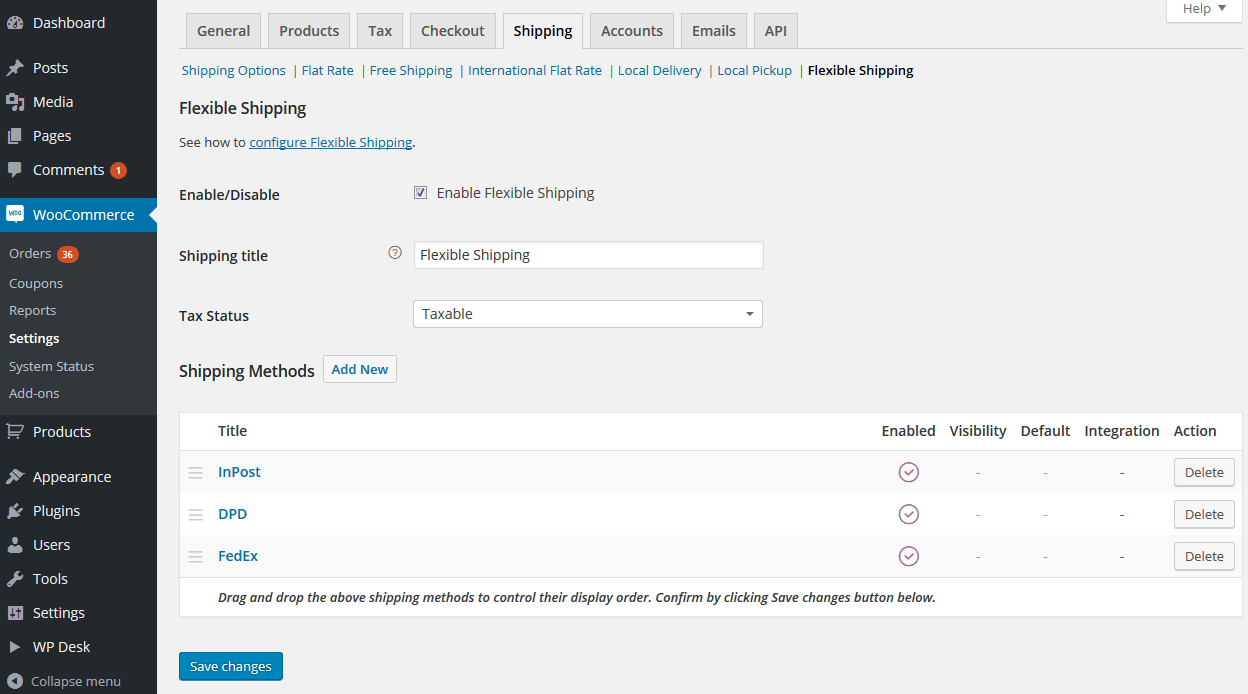Click the drag handle icon for InPost
Screen dimensions: 1248x694
(196, 473)
